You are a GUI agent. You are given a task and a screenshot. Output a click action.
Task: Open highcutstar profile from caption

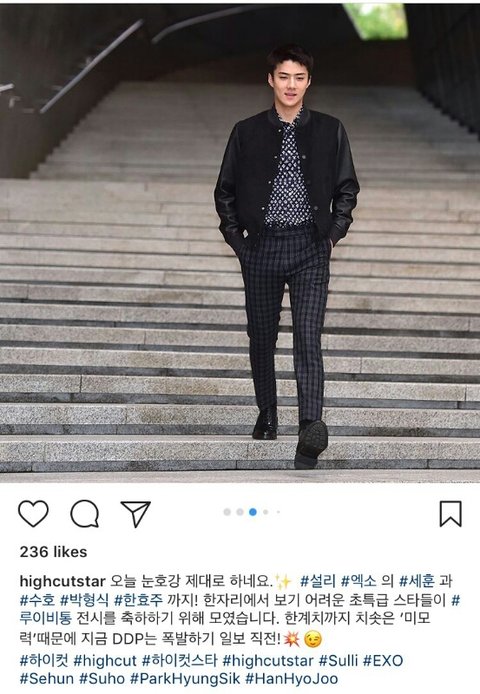point(62,581)
